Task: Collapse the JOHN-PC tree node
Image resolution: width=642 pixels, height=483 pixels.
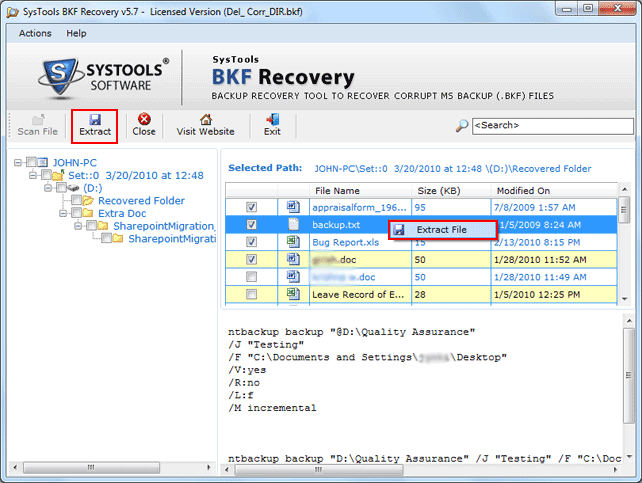Action: (x=18, y=163)
